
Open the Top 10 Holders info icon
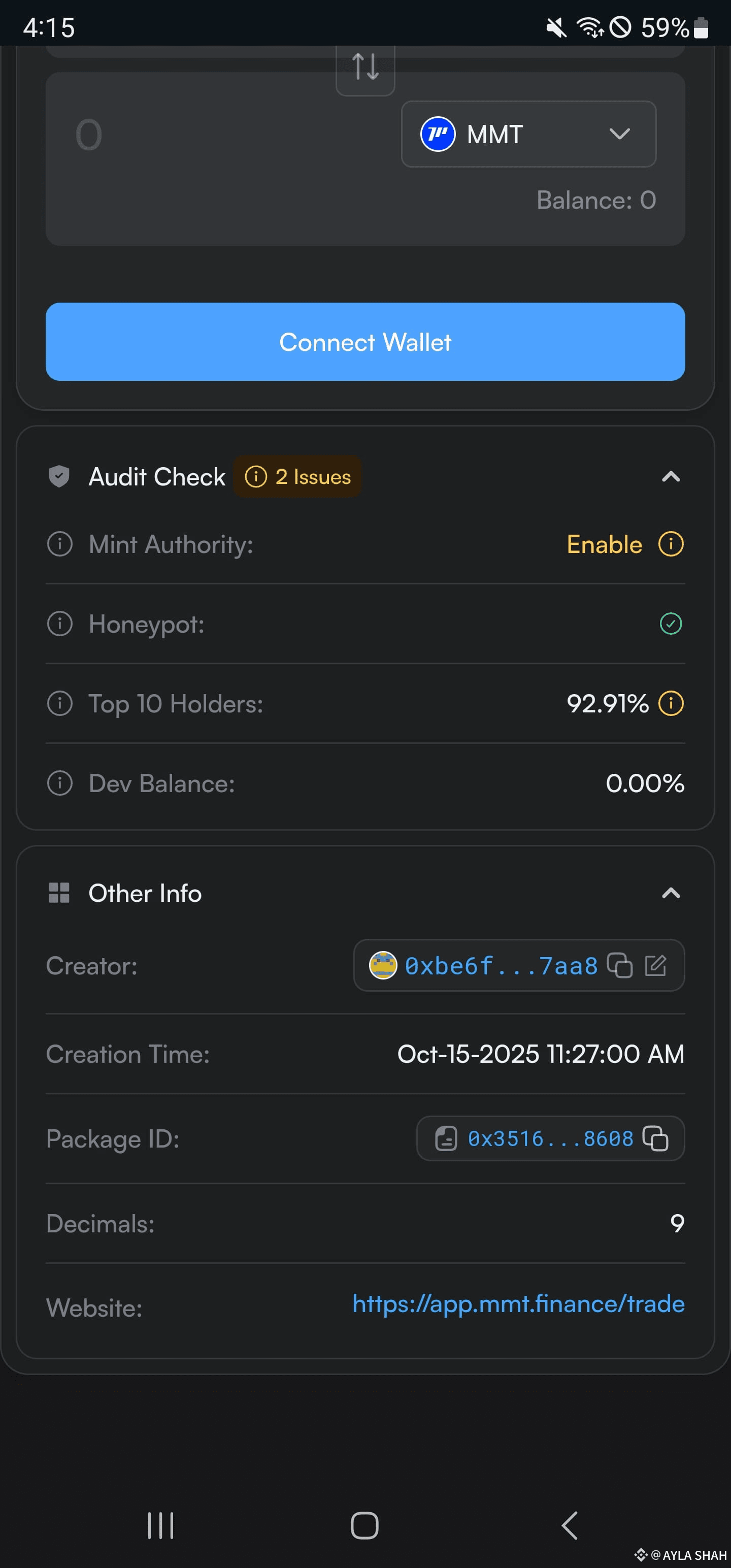[60, 703]
